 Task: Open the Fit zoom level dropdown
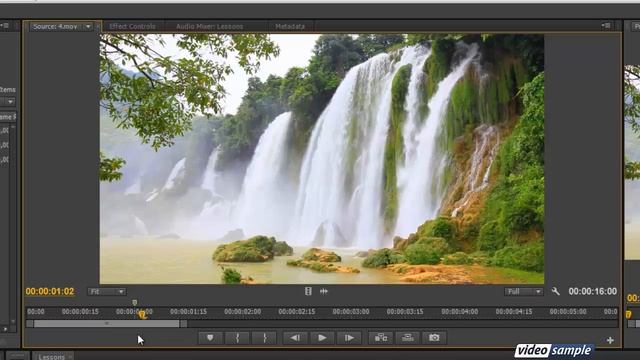[107, 291]
